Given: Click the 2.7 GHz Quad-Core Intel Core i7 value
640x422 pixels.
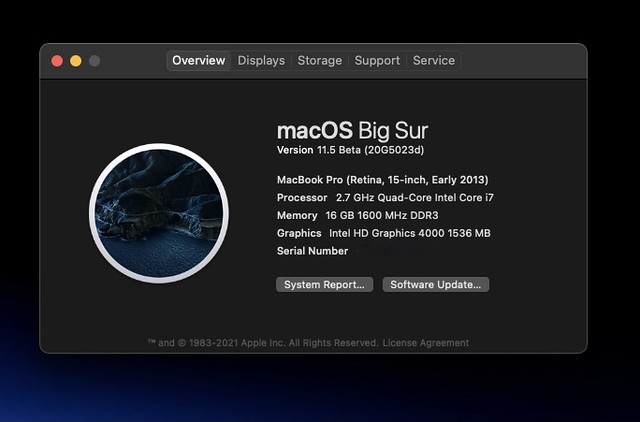Looking at the screenshot, I should click(x=415, y=198).
